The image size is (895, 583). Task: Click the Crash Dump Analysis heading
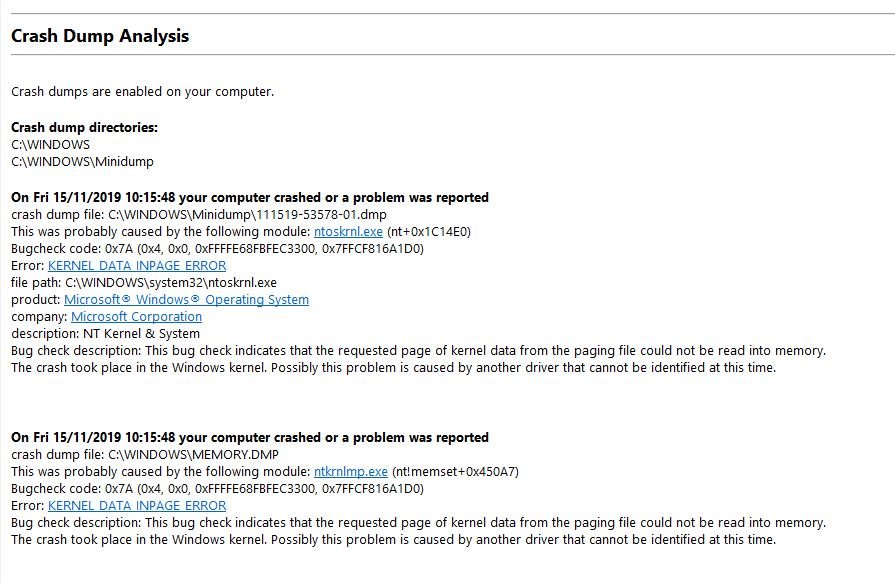coord(100,36)
